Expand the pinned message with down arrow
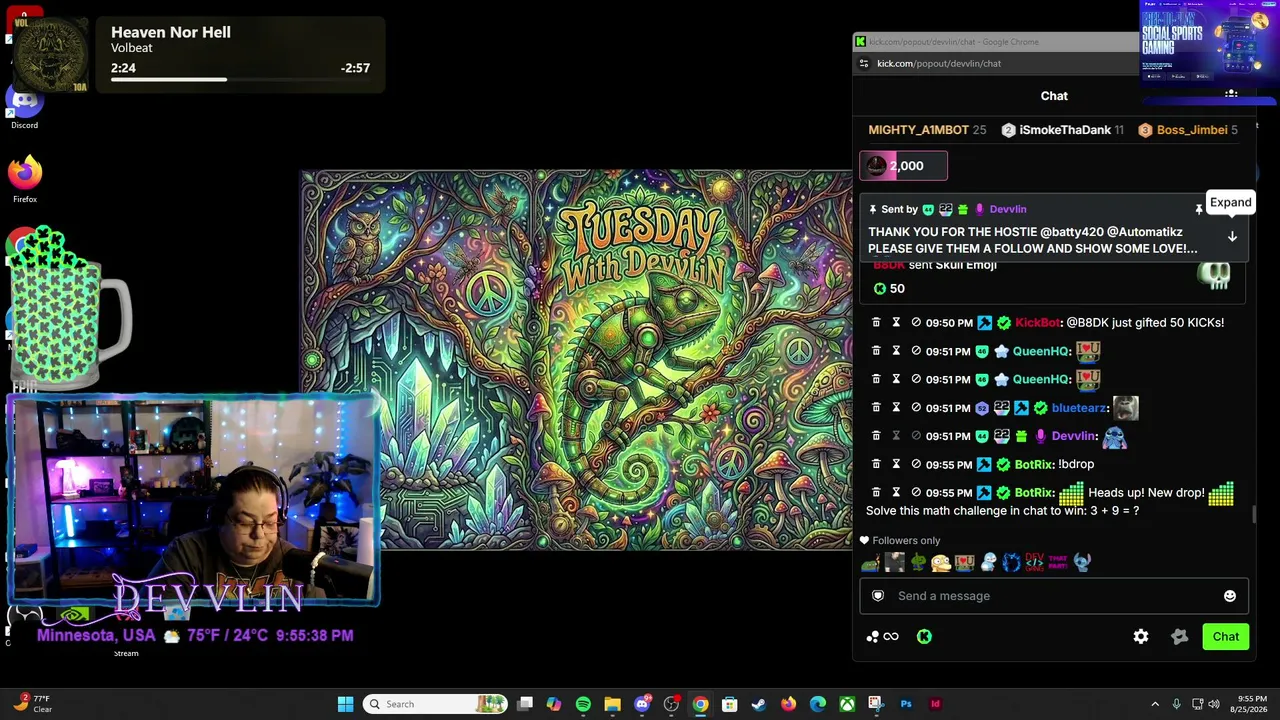The image size is (1280, 720). [x=1232, y=237]
